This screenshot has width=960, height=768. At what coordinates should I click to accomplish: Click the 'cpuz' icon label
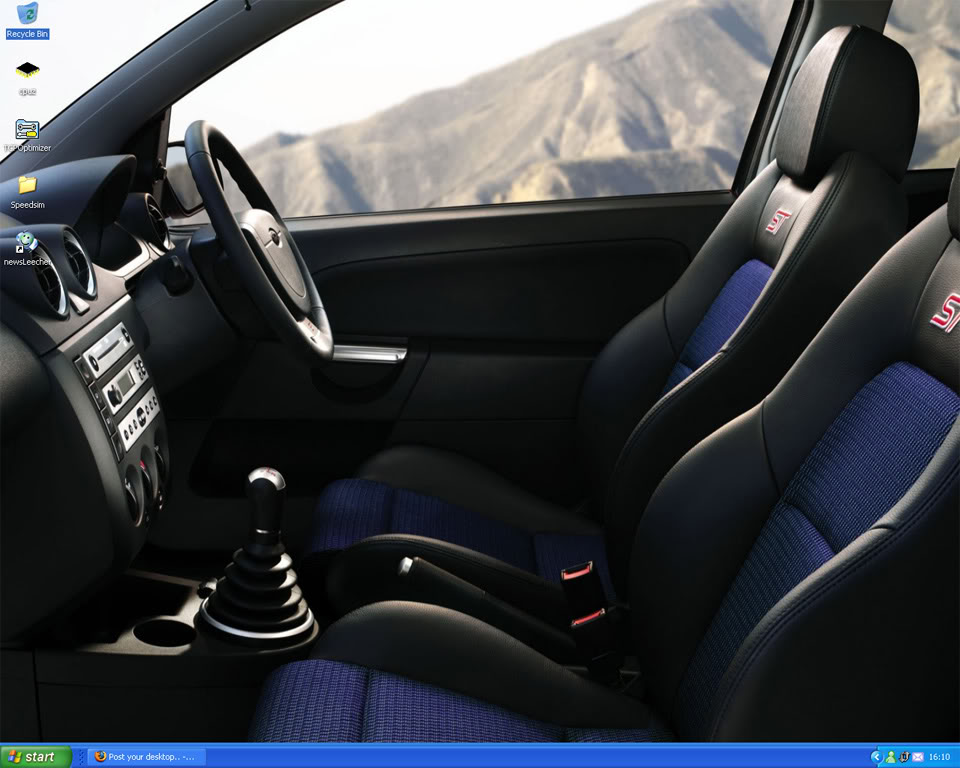27,91
